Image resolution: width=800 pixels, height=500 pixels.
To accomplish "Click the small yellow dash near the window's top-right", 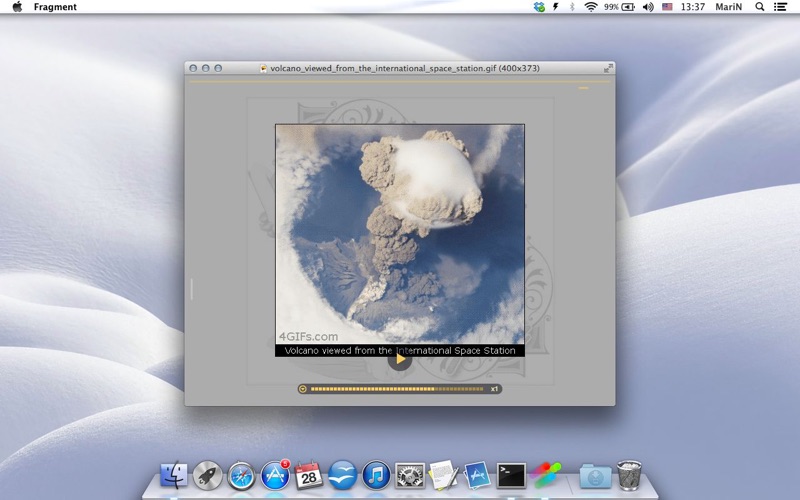I will click(583, 88).
